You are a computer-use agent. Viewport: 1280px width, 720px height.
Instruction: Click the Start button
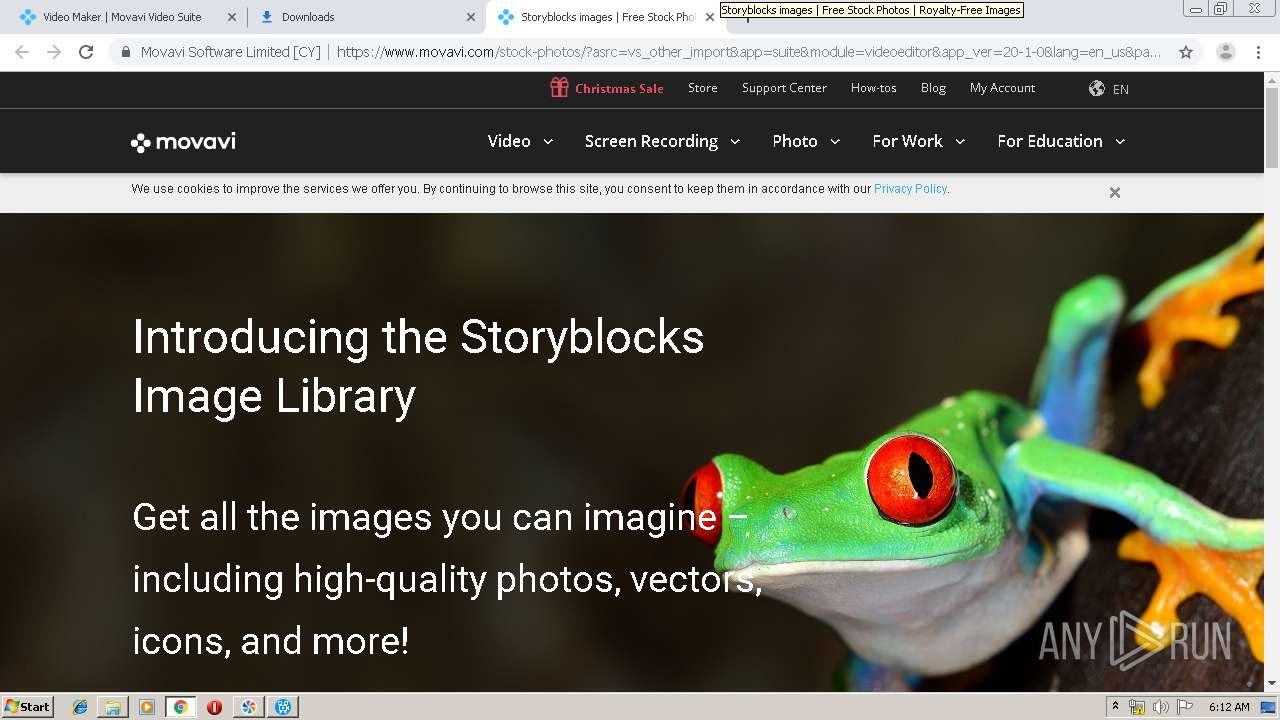click(27, 707)
